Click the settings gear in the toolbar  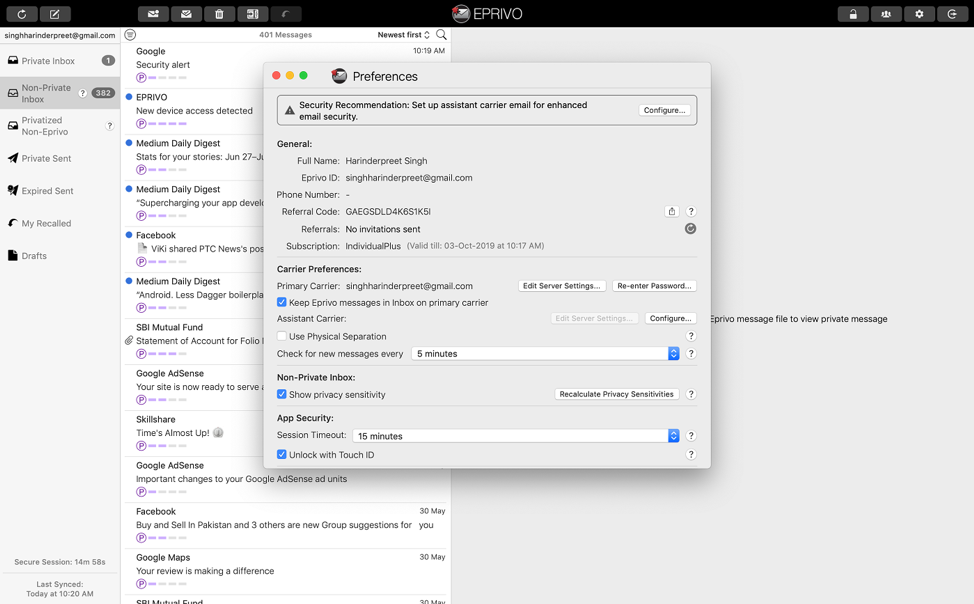pos(919,14)
